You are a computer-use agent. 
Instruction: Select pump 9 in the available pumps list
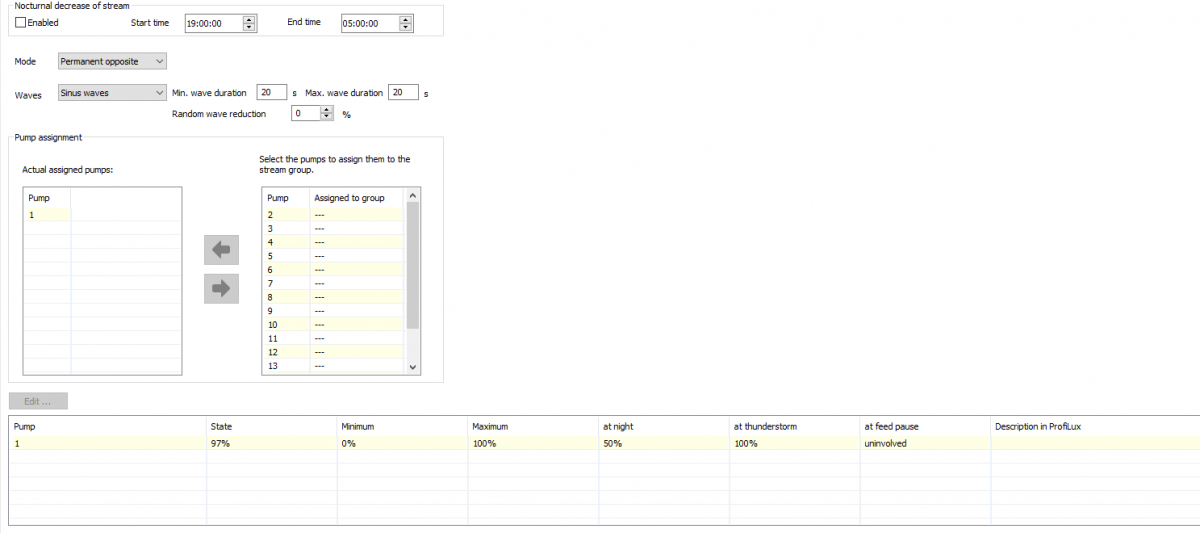pyautogui.click(x=334, y=310)
